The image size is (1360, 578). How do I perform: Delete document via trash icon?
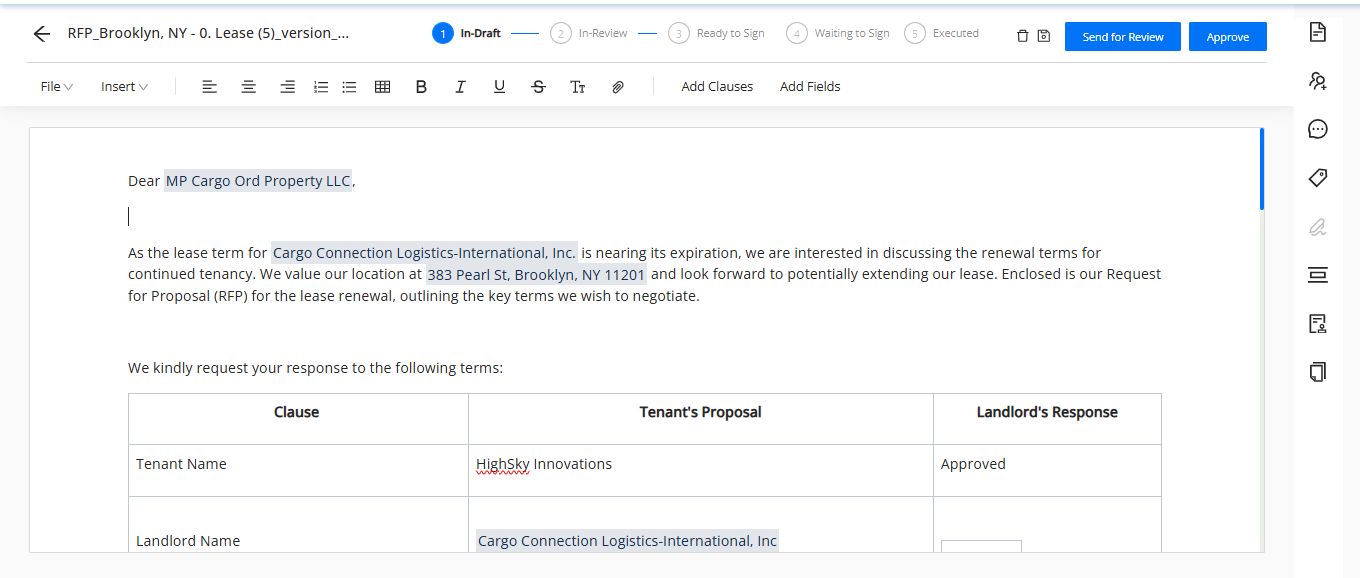tap(1022, 36)
